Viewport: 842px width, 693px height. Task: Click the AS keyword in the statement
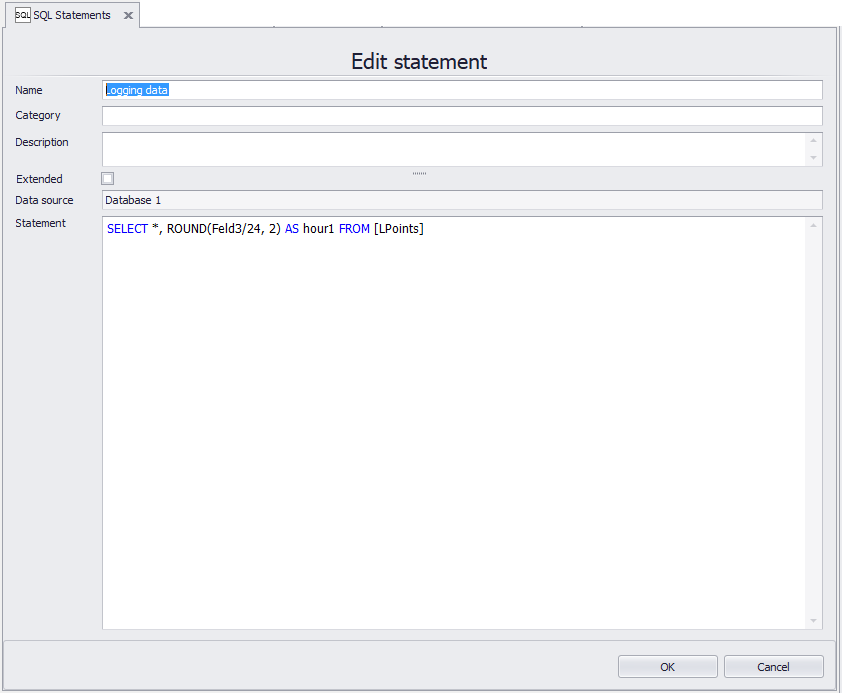coord(292,229)
